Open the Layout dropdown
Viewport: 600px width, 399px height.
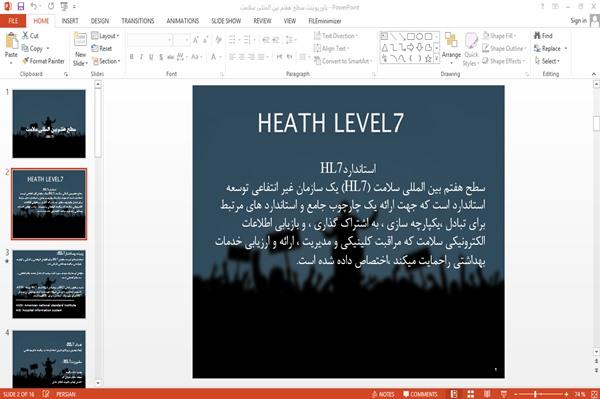point(105,36)
